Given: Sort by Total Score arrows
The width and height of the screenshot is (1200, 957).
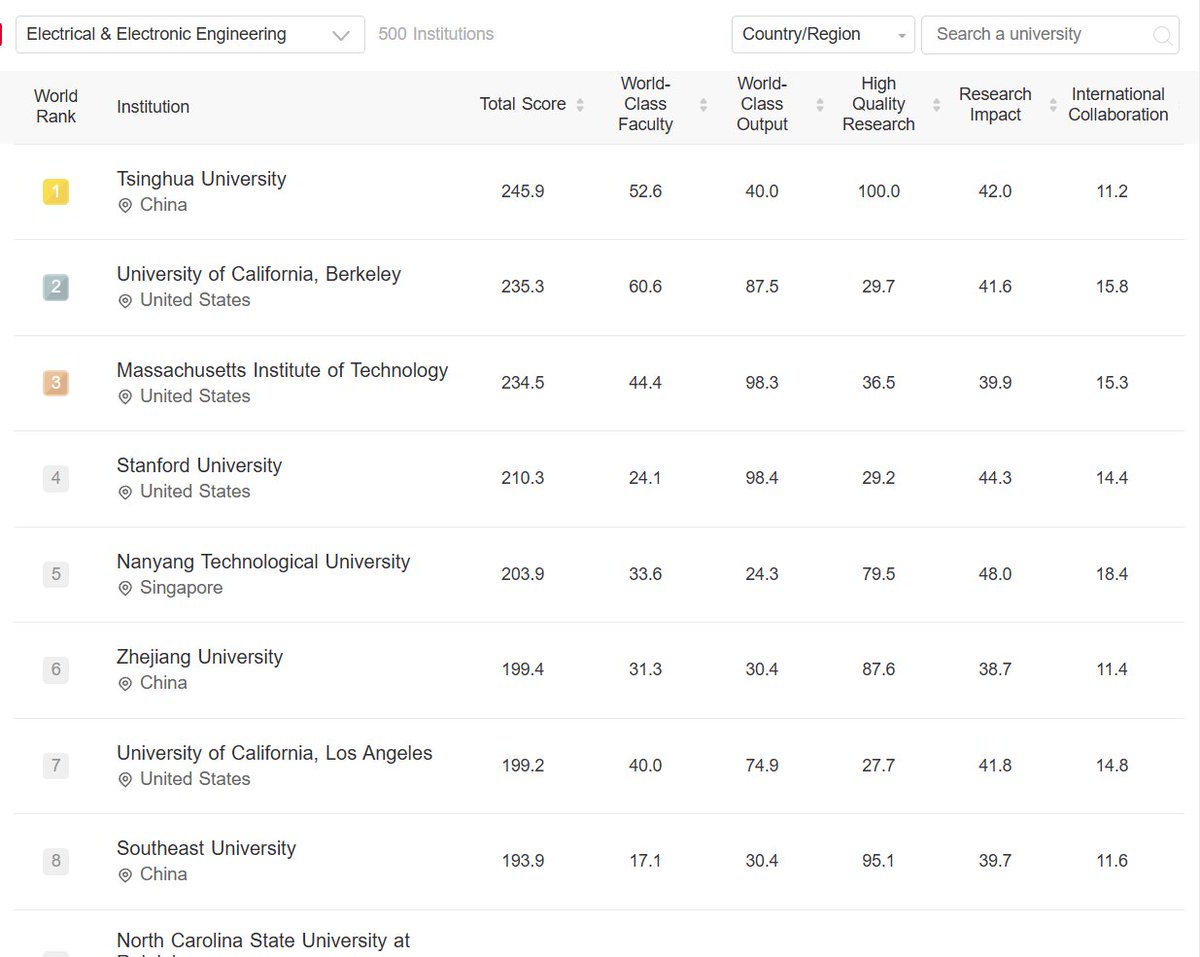Looking at the screenshot, I should [581, 105].
